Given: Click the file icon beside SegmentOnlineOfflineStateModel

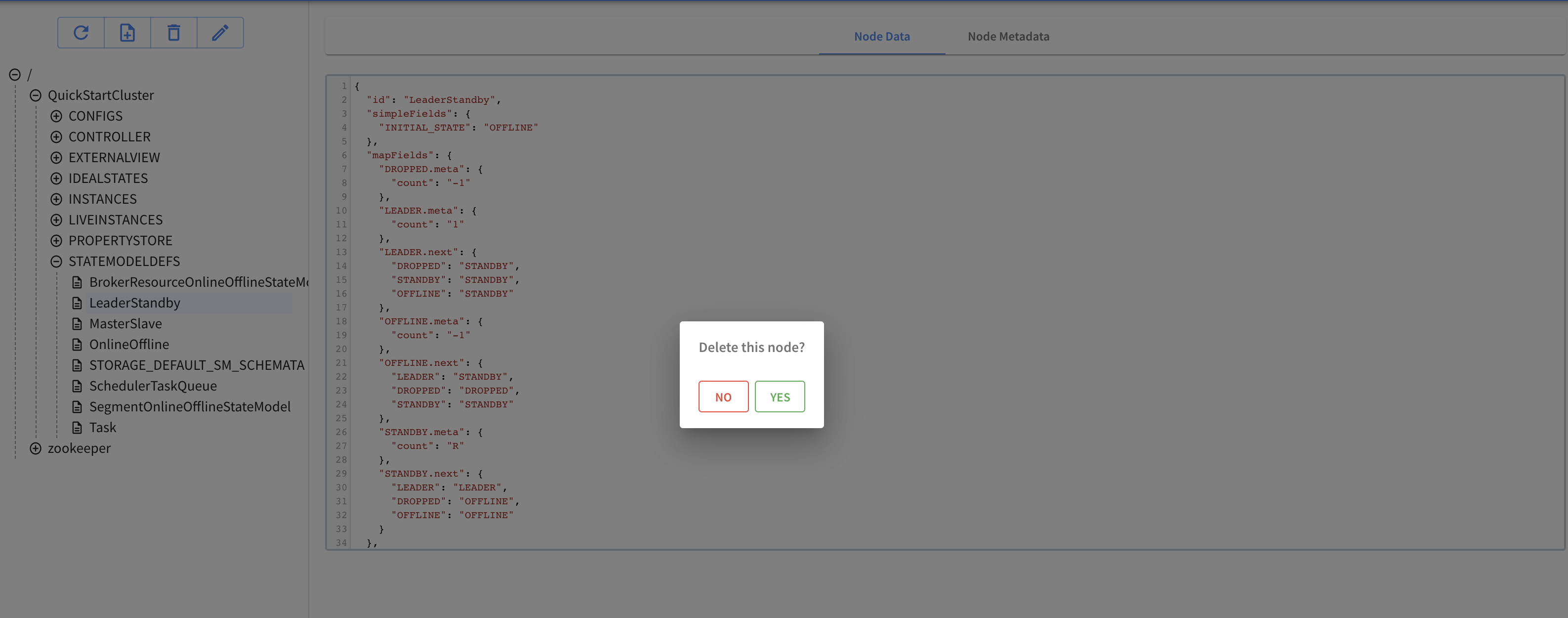Looking at the screenshot, I should pyautogui.click(x=77, y=406).
